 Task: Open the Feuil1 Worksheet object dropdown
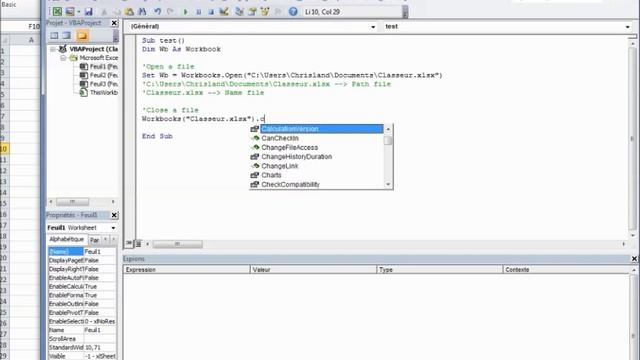click(x=113, y=228)
